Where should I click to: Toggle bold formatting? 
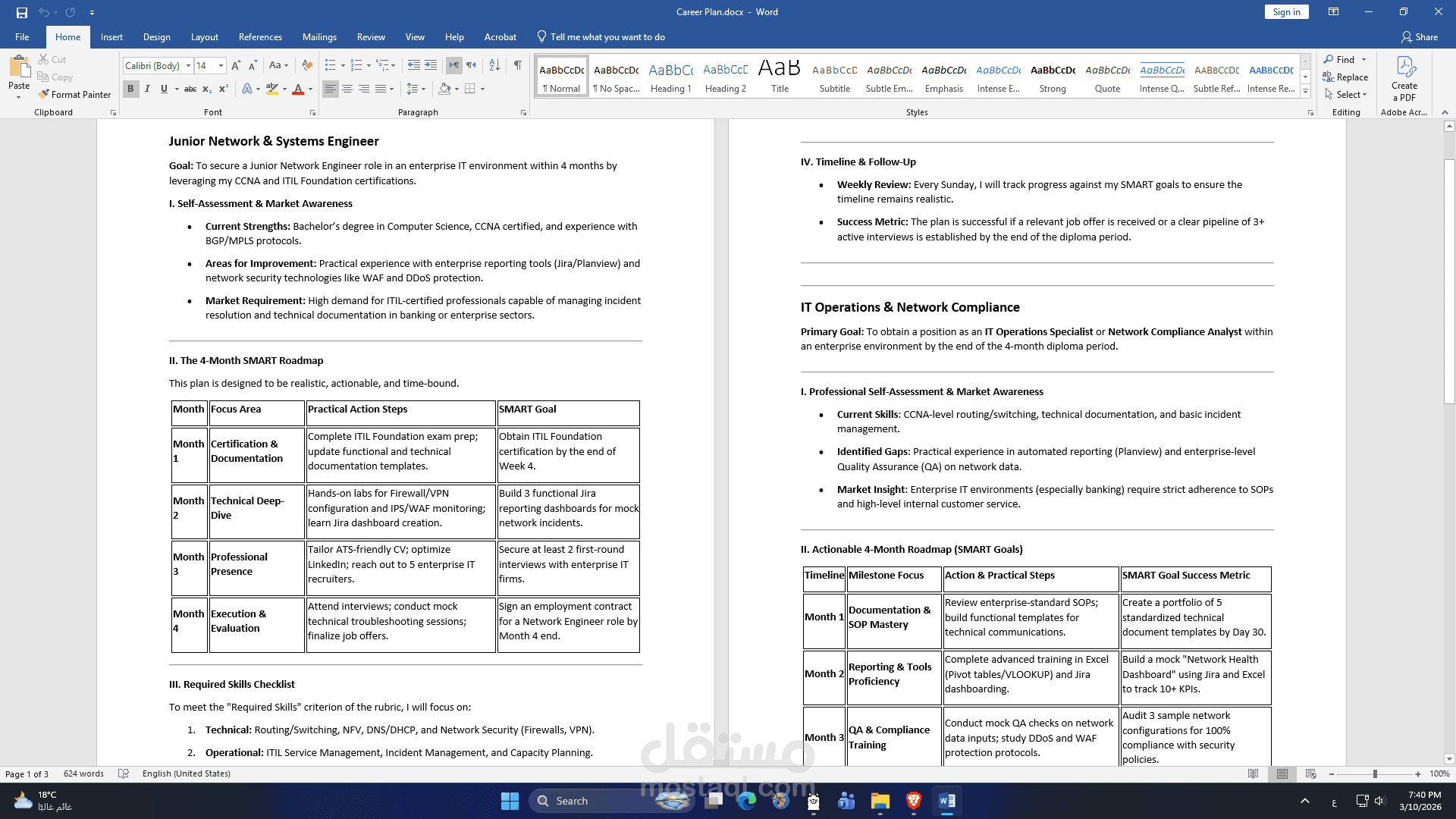tap(130, 89)
